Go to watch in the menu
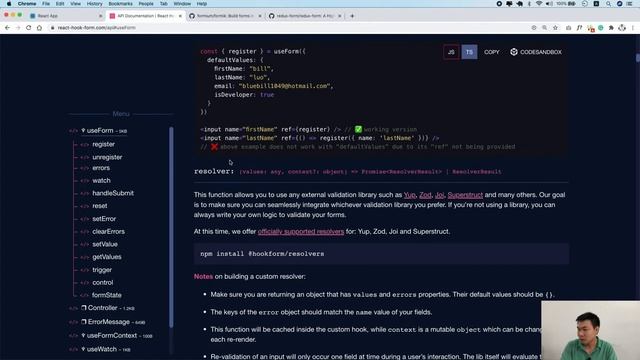Screen dimensions: 640x360 [x=101, y=180]
